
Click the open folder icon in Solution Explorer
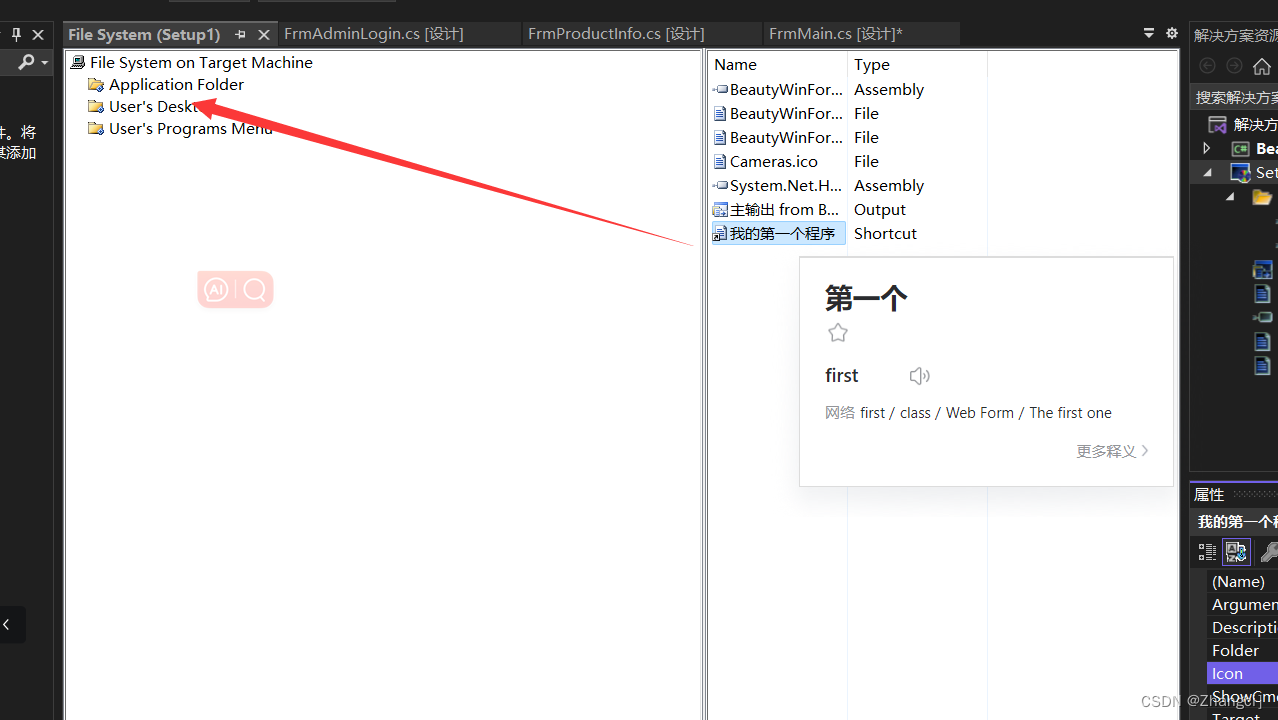pos(1262,197)
